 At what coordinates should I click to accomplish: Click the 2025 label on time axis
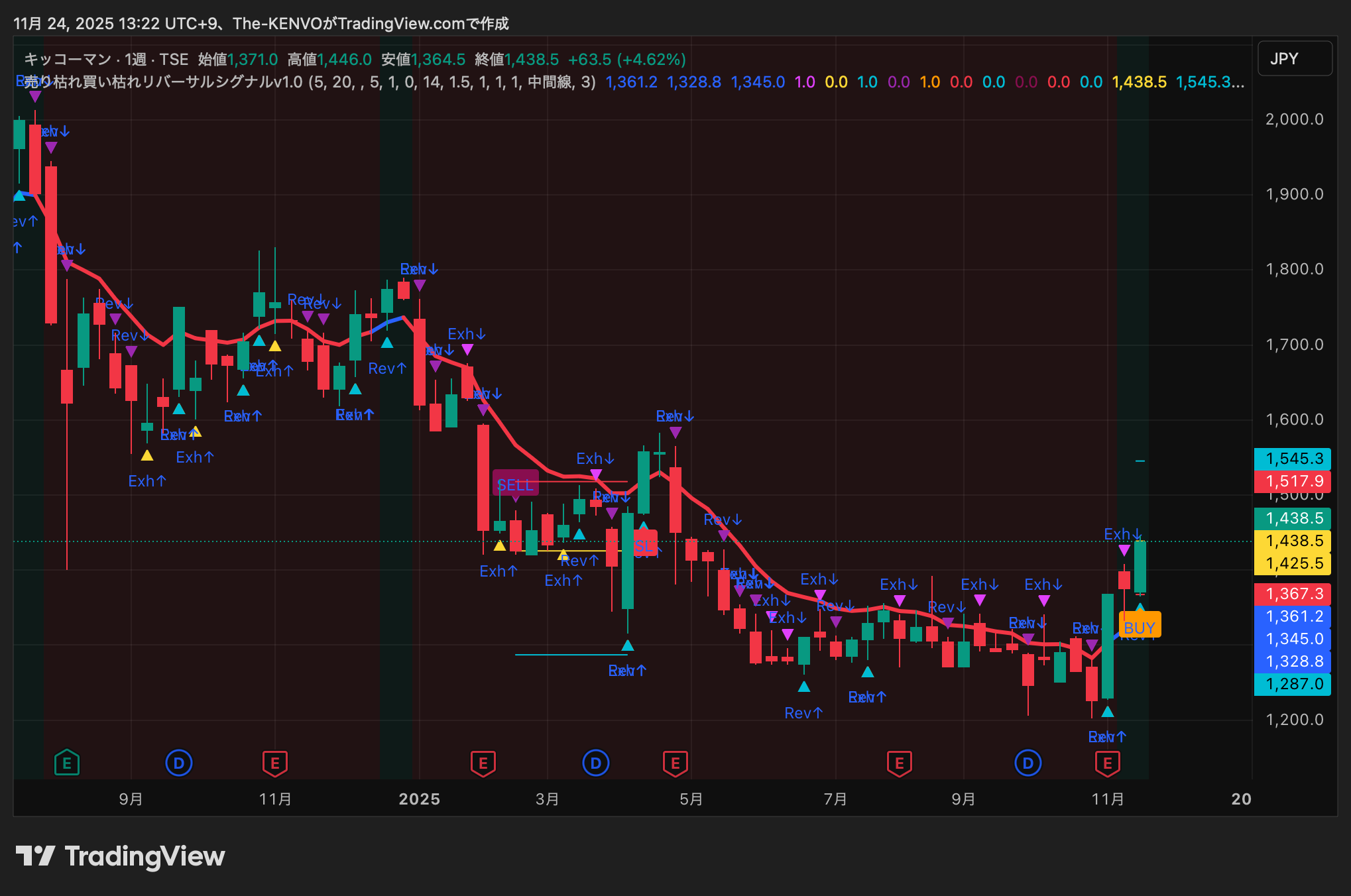point(419,799)
